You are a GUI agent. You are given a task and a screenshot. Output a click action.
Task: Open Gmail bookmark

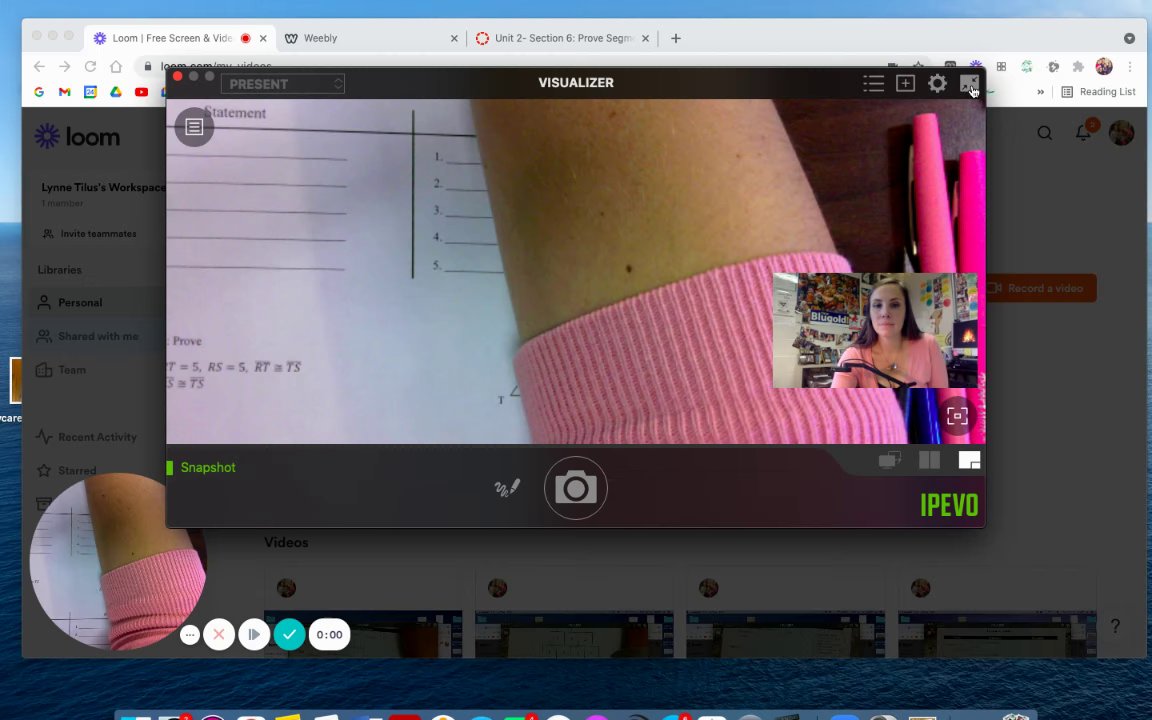click(65, 92)
